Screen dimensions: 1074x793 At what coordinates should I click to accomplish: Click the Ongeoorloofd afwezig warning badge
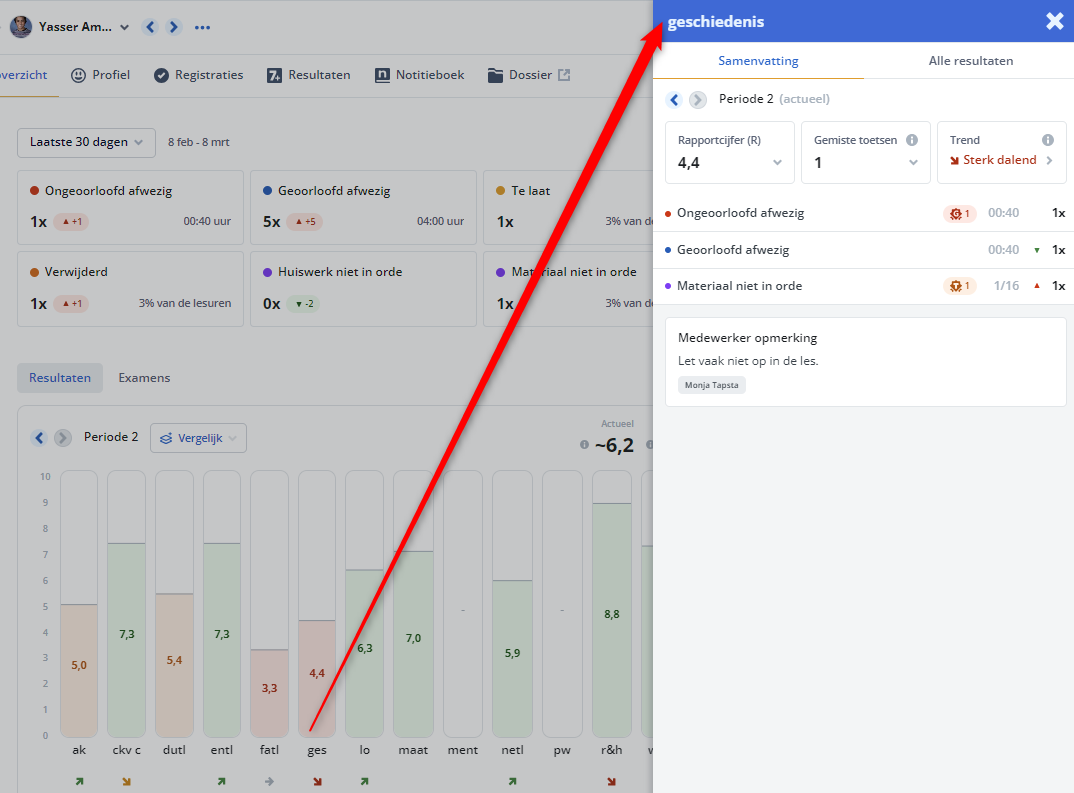(x=960, y=214)
